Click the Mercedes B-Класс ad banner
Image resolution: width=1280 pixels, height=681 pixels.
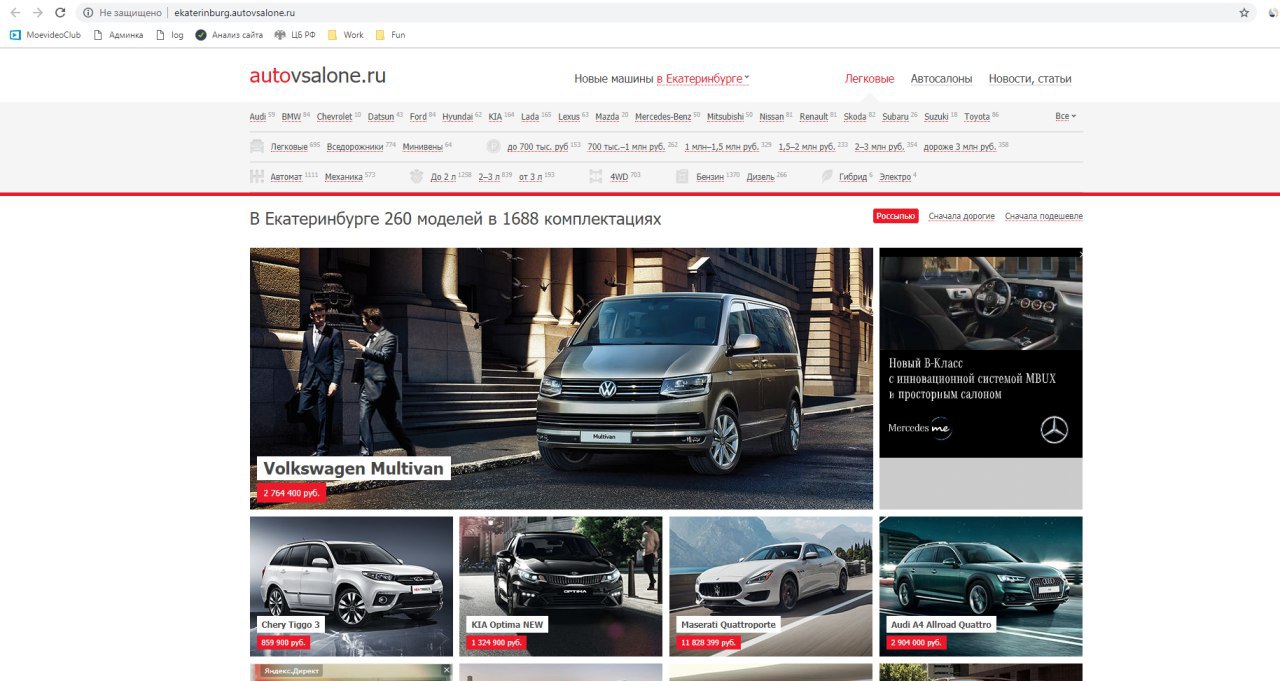981,353
